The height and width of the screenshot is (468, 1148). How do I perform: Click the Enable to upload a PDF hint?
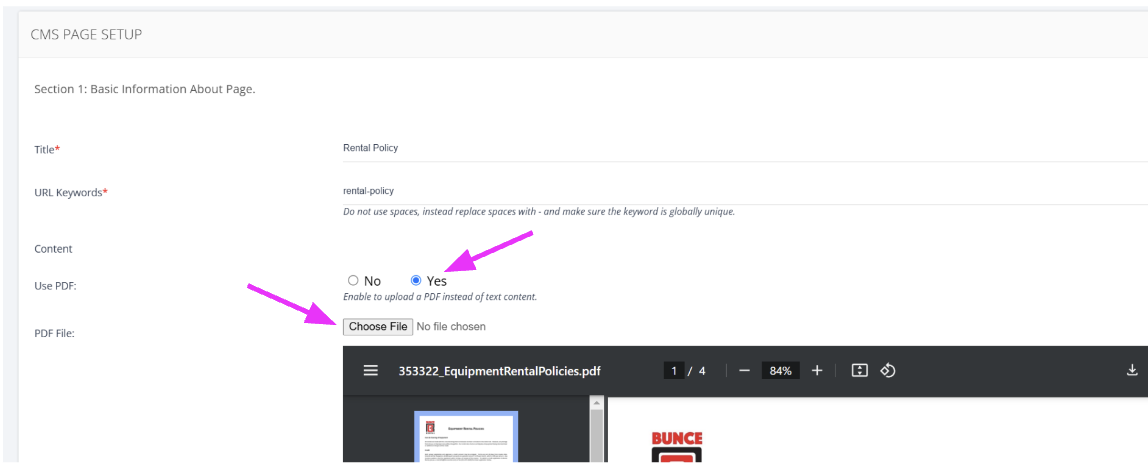click(x=440, y=297)
